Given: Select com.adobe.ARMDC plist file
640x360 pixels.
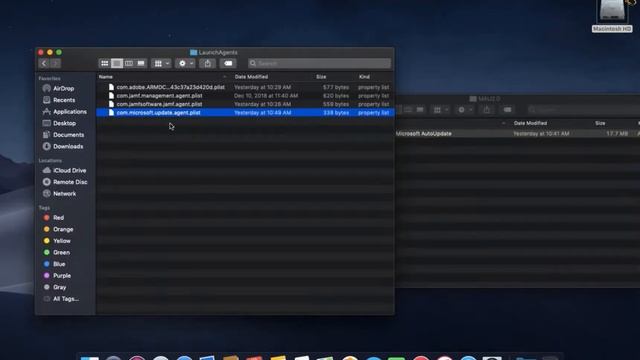Looking at the screenshot, I should (x=245, y=87).
